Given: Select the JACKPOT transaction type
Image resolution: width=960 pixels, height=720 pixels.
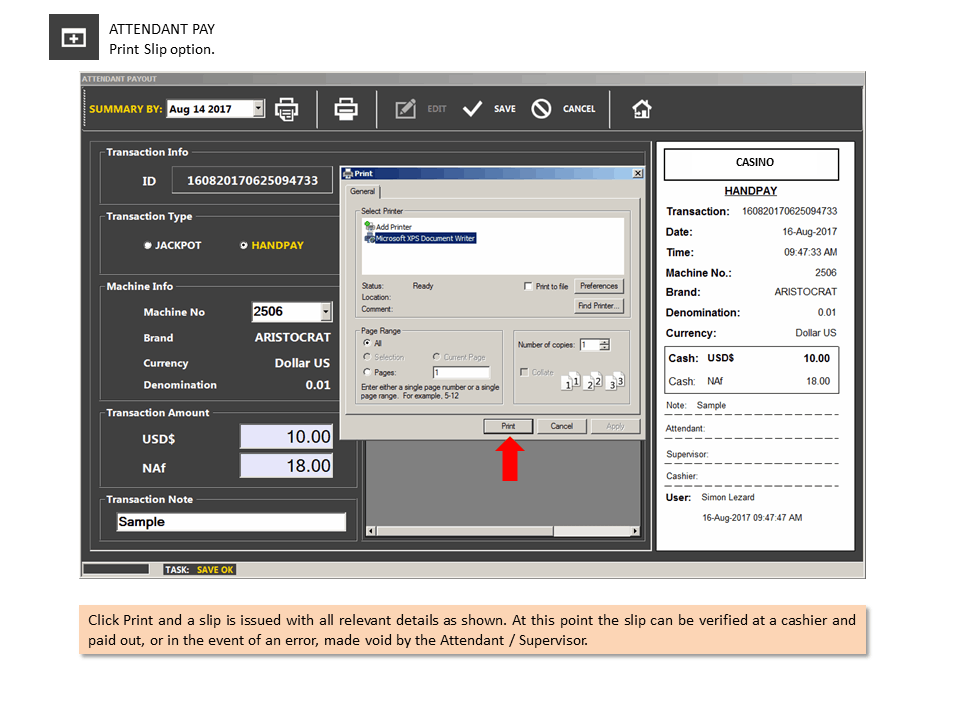Looking at the screenshot, I should tap(148, 246).
